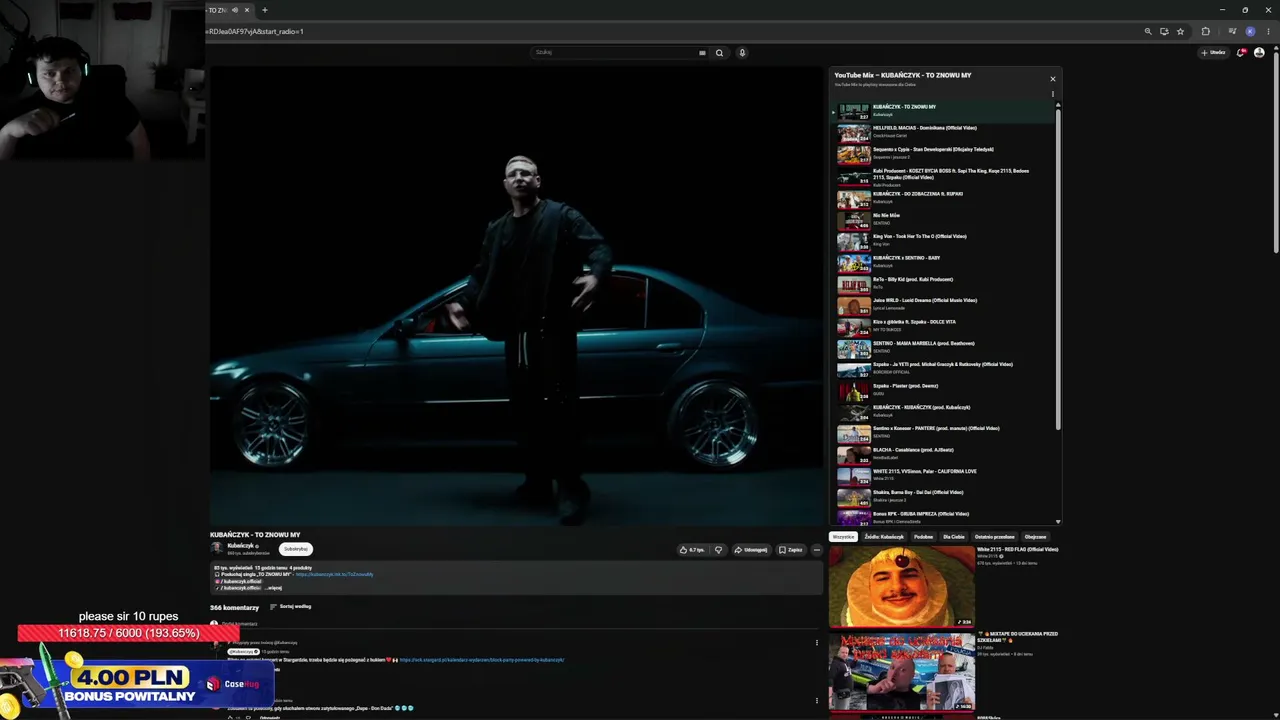Screen dimensions: 1280x720
Task: Expand the description with ...więcej
Action: click(x=273, y=588)
